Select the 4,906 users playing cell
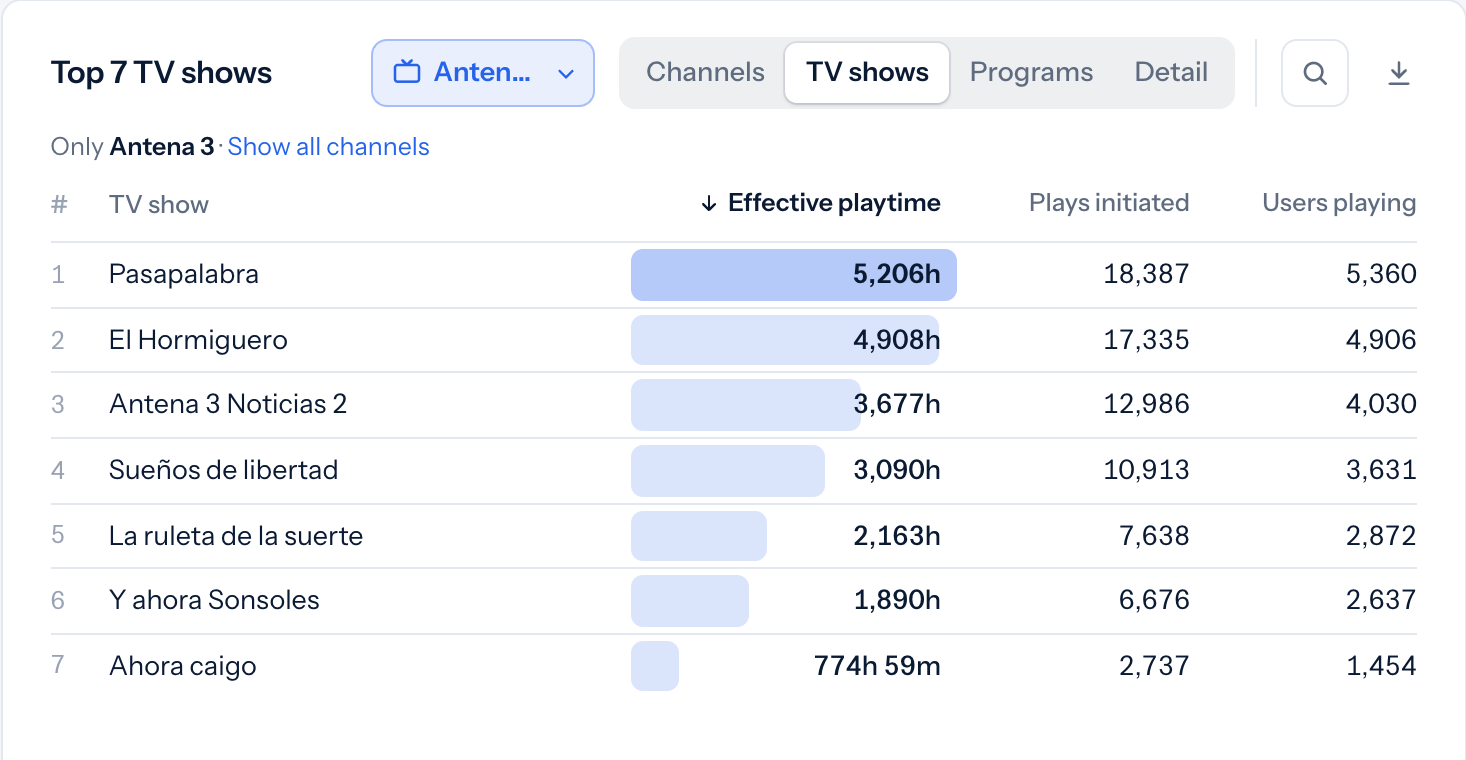The width and height of the screenshot is (1466, 760). click(x=1381, y=340)
